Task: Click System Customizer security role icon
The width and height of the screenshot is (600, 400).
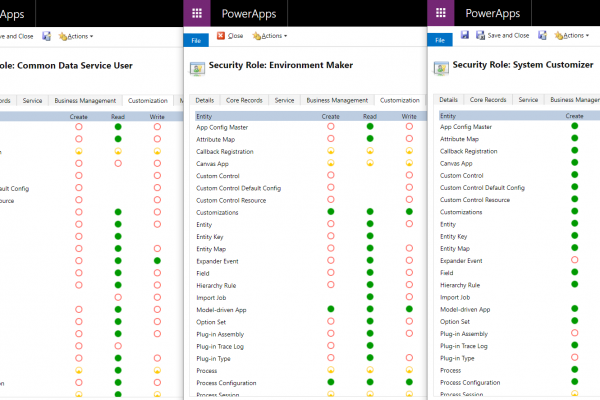Action: click(x=441, y=69)
